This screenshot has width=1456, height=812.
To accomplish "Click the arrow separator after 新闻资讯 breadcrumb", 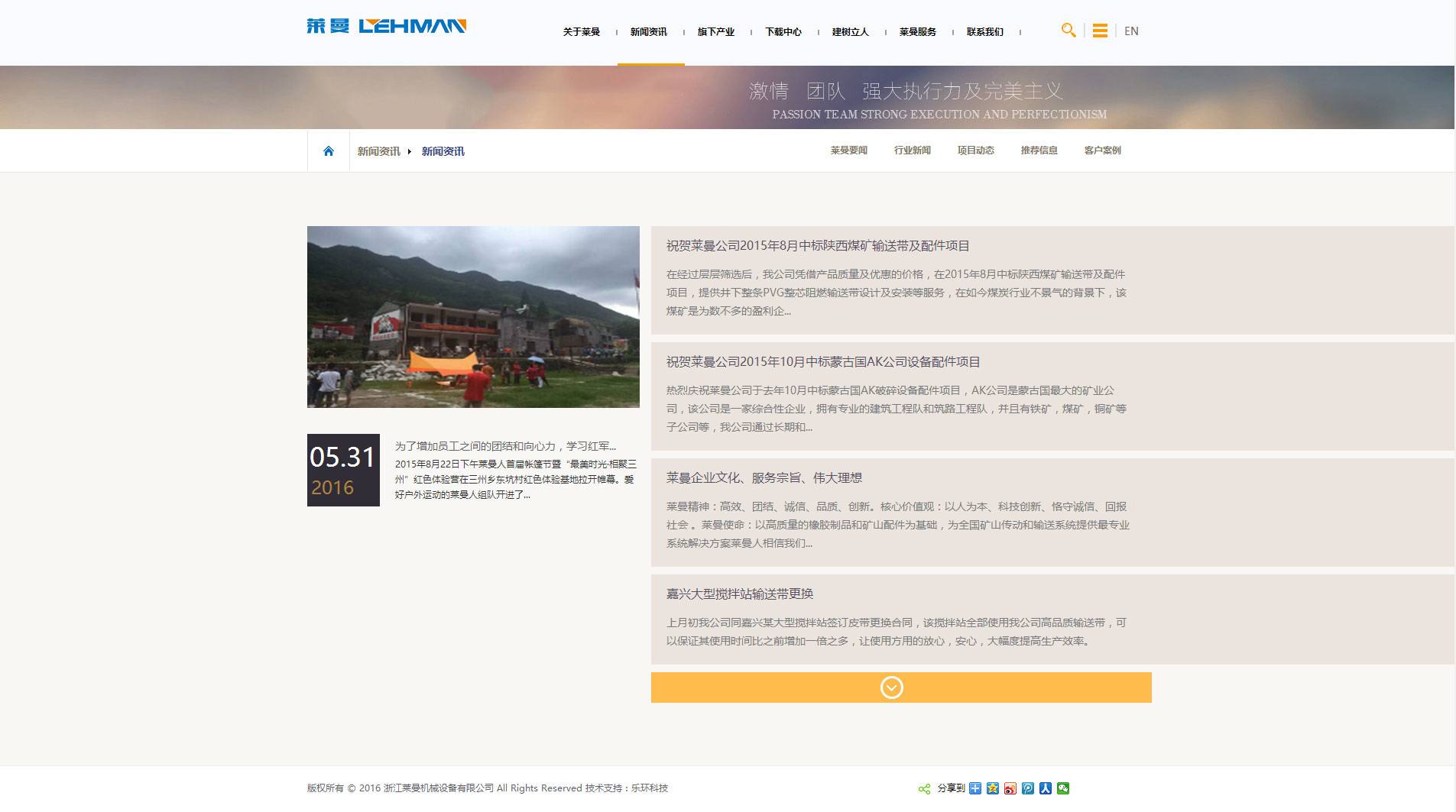I will click(410, 150).
